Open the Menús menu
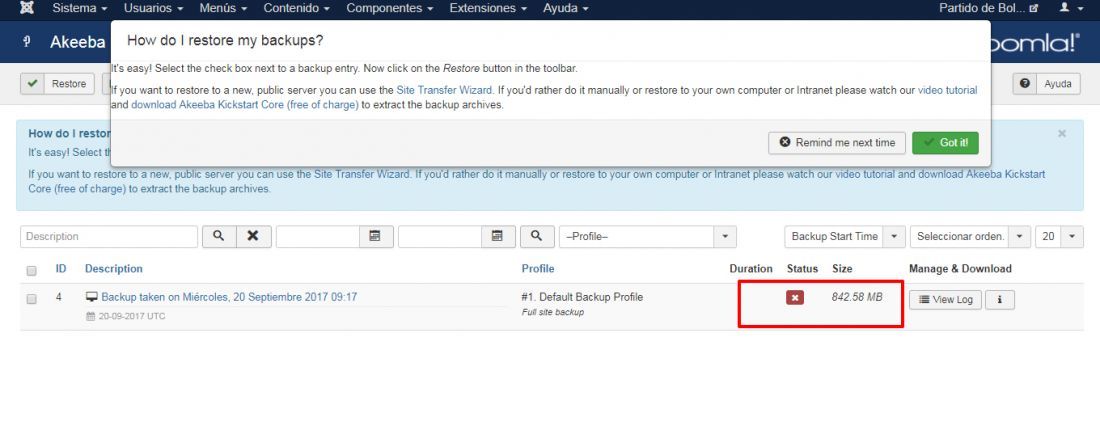 click(x=224, y=8)
